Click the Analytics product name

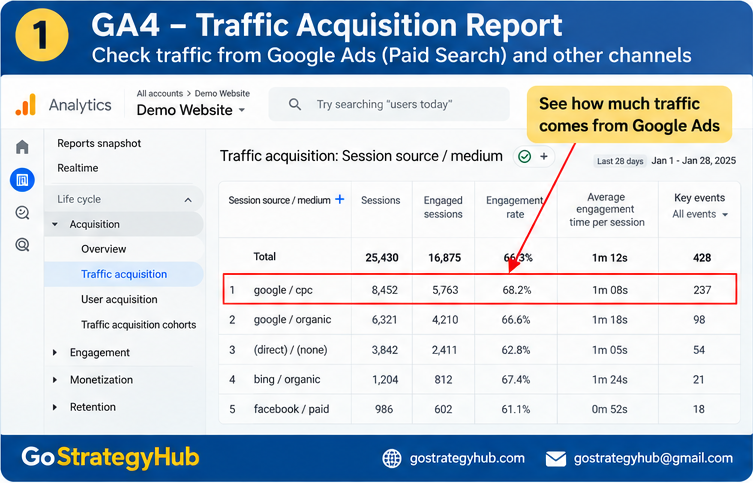click(x=80, y=105)
